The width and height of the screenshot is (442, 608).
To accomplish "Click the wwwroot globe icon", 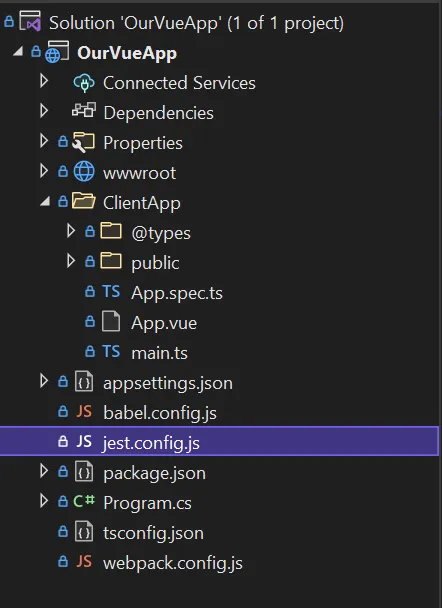I will [84, 171].
